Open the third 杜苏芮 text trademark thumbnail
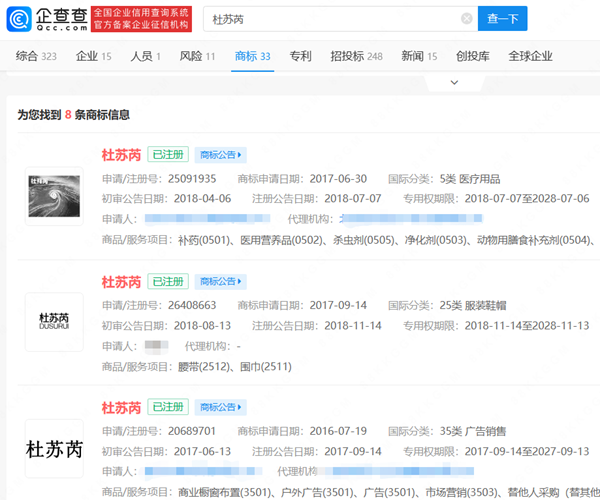 coord(54,448)
